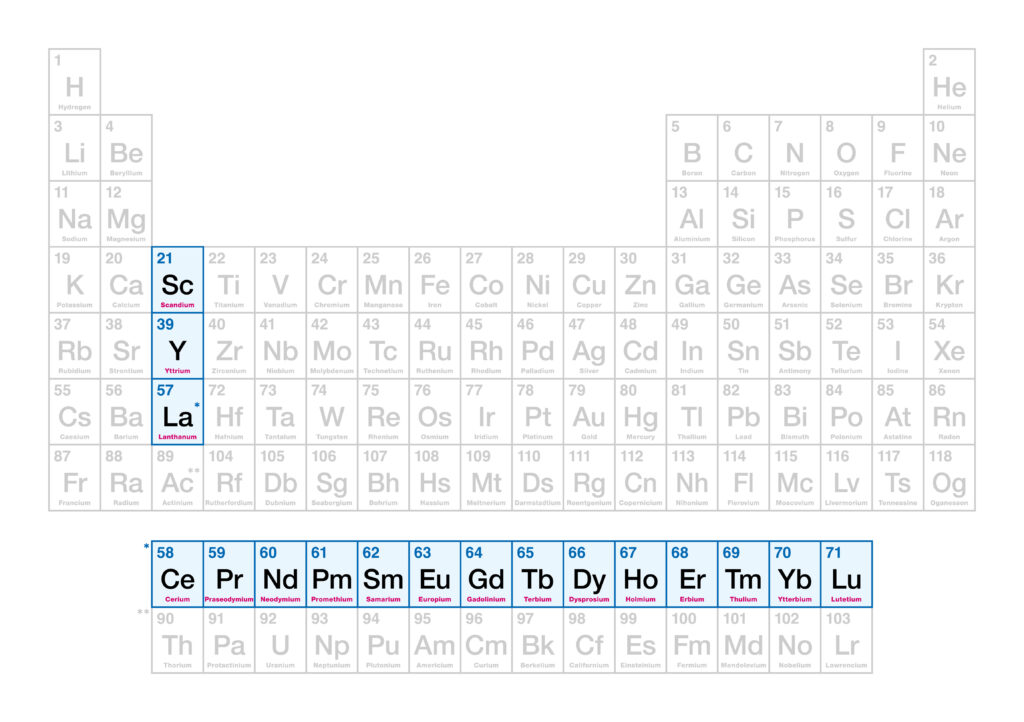Image resolution: width=1024 pixels, height=722 pixels.
Task: Click the Dysprosium element tile
Action: pos(589,574)
